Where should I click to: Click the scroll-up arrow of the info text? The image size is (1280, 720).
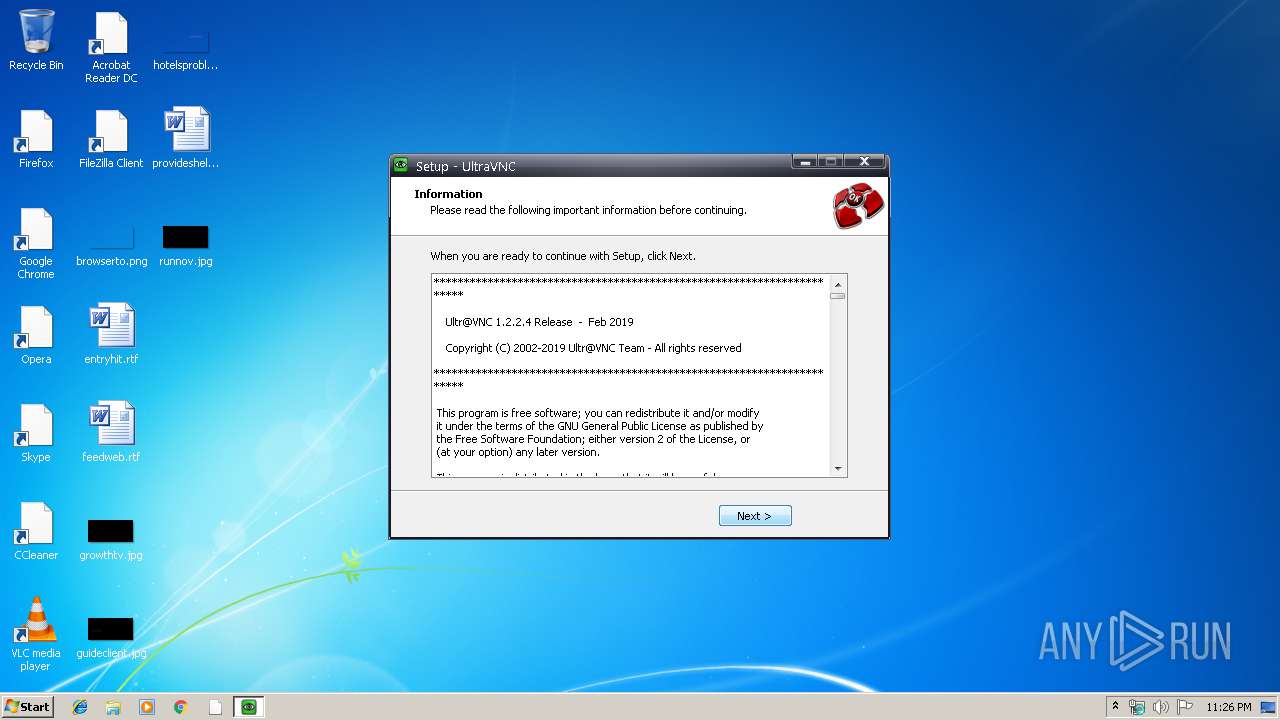(x=838, y=285)
